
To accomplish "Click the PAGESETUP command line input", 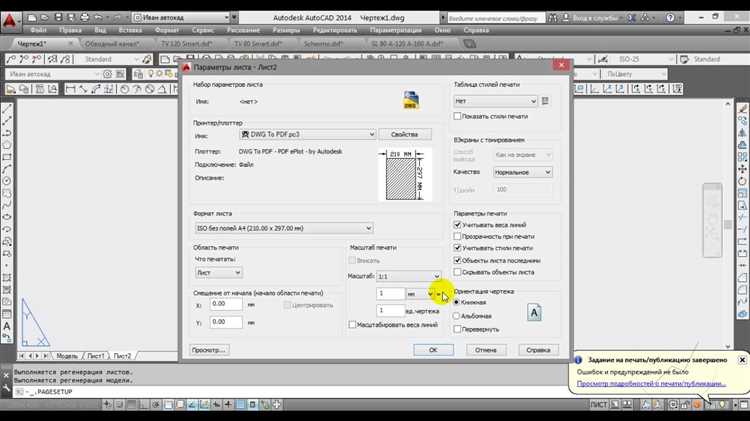I will pos(292,392).
